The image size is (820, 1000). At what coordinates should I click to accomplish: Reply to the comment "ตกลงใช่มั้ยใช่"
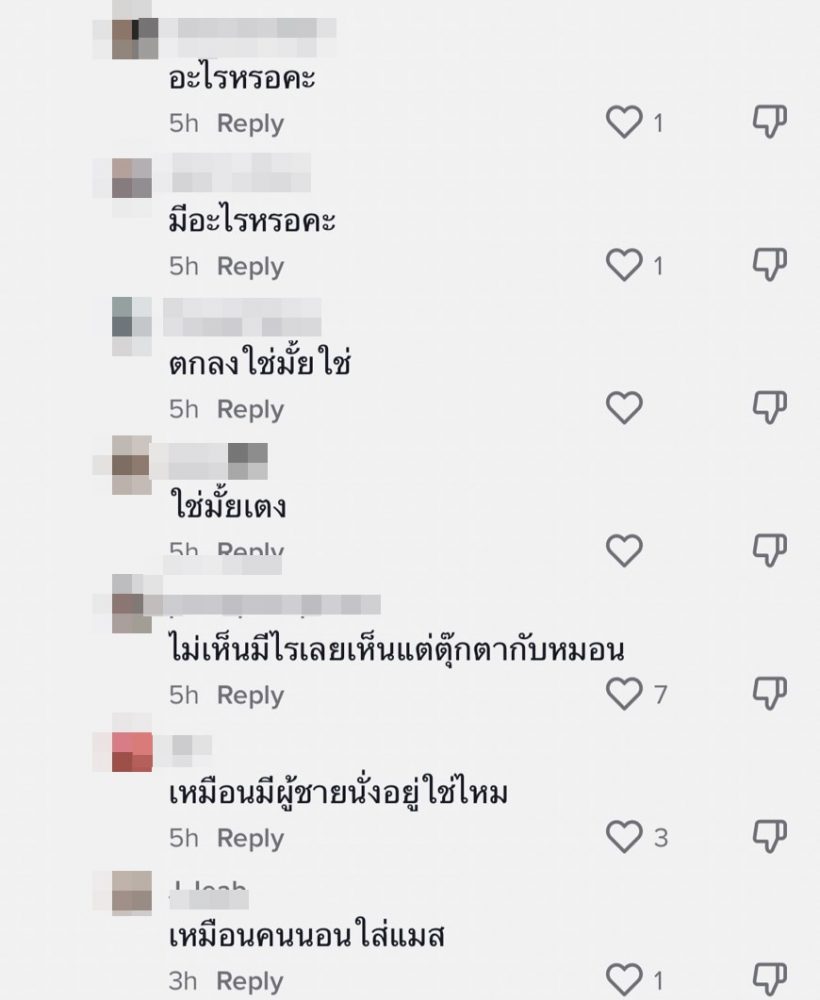(x=250, y=410)
